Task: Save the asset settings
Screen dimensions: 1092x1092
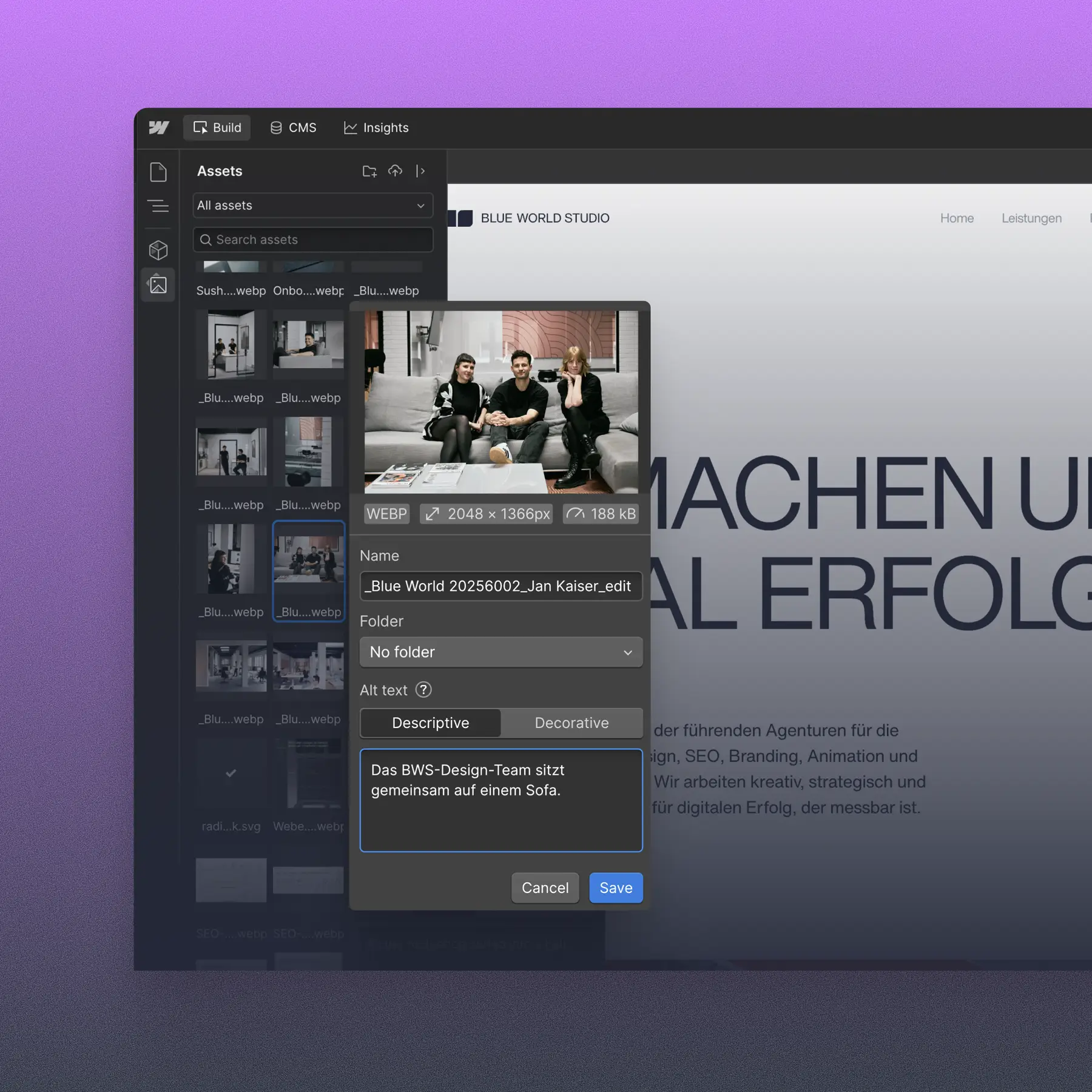Action: [x=616, y=888]
